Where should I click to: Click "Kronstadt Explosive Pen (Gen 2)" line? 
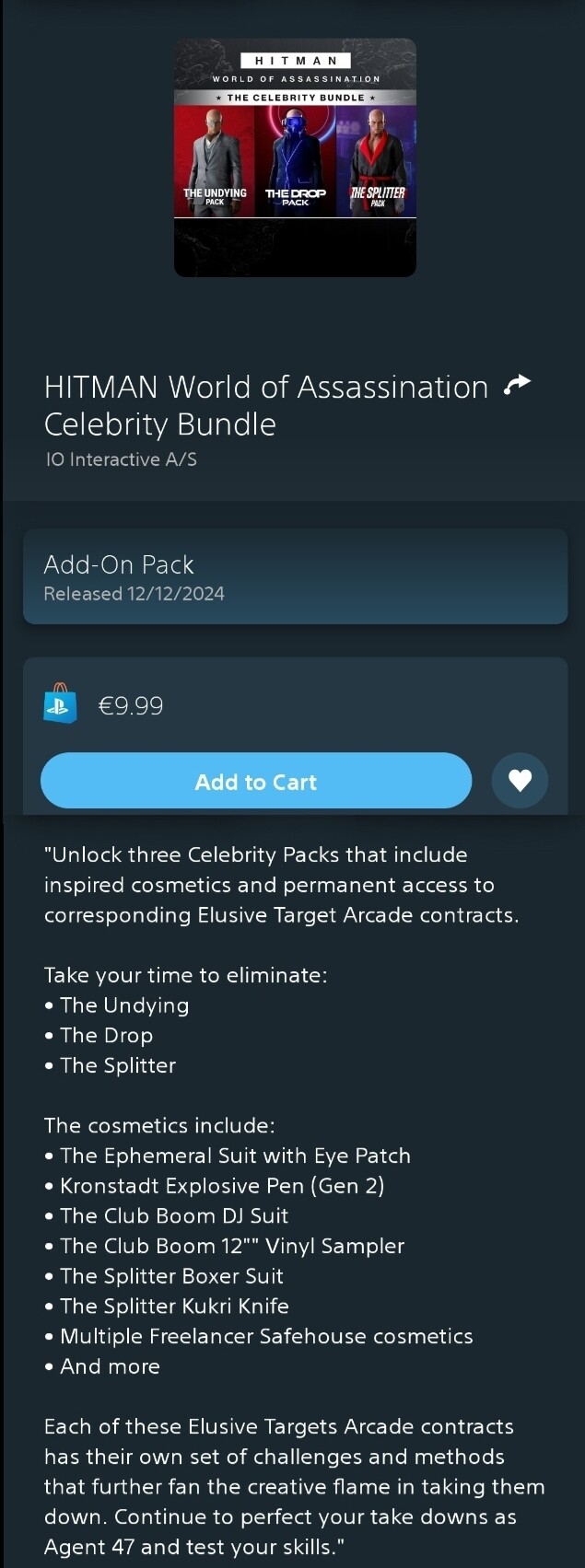[x=222, y=1186]
